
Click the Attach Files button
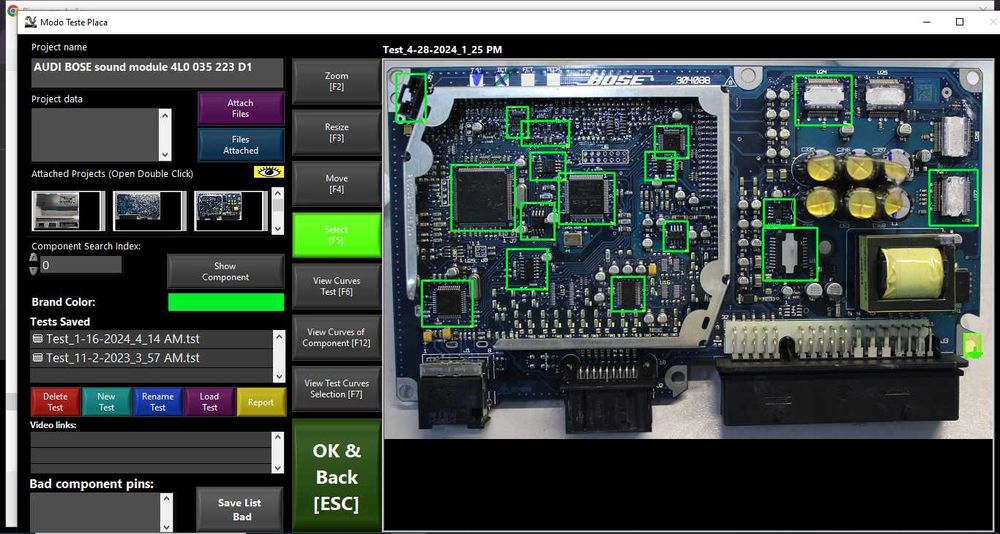[x=240, y=108]
